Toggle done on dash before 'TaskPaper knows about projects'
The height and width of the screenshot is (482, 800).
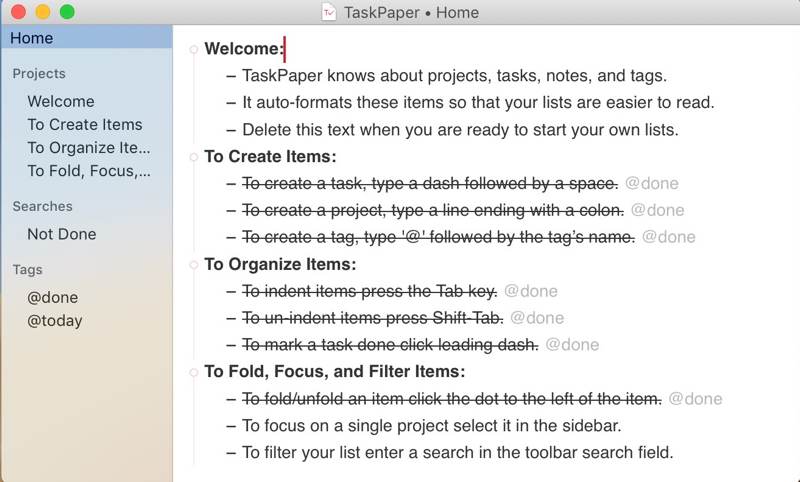pos(231,76)
